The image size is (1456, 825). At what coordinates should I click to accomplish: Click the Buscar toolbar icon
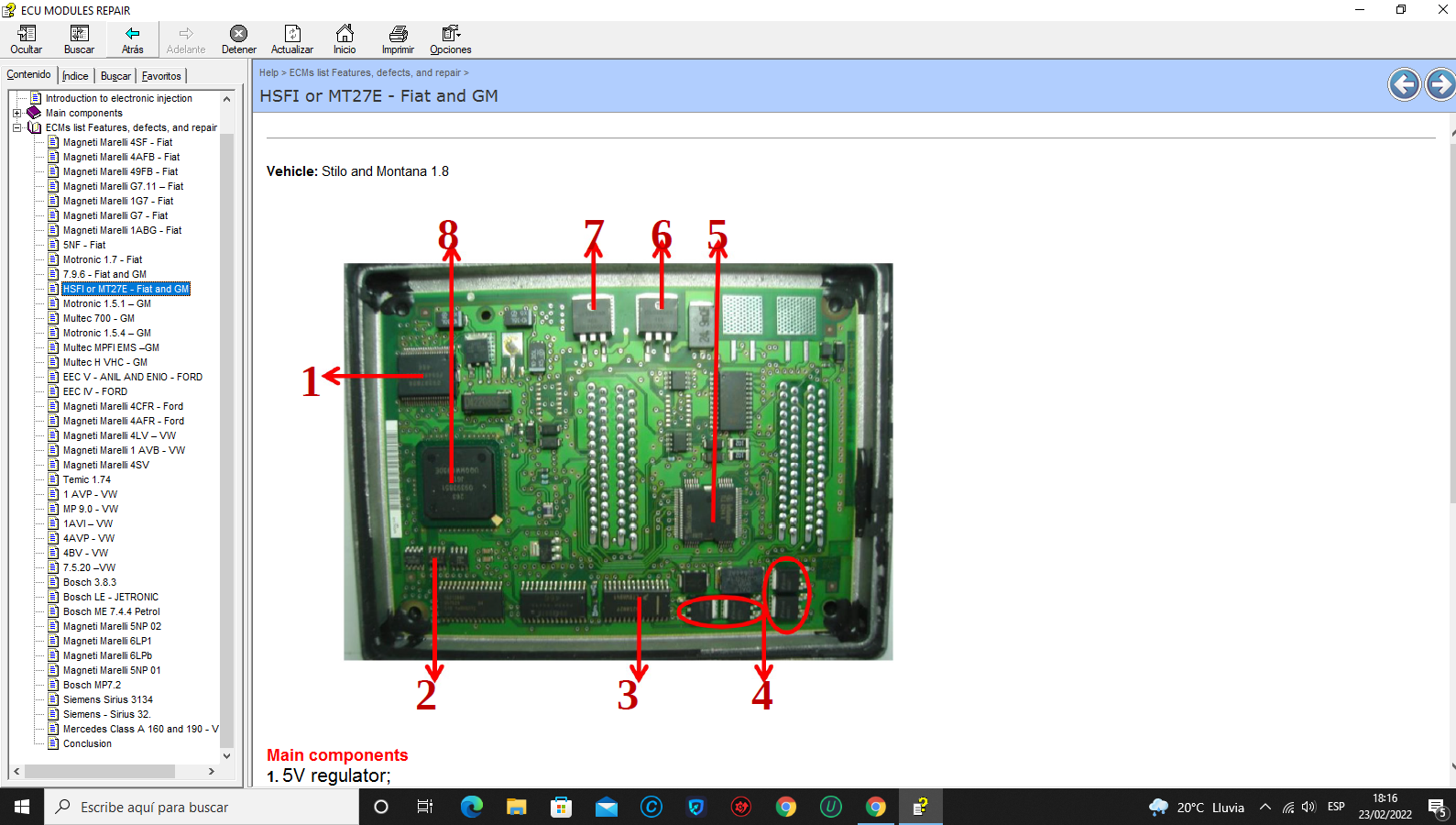[x=79, y=39]
